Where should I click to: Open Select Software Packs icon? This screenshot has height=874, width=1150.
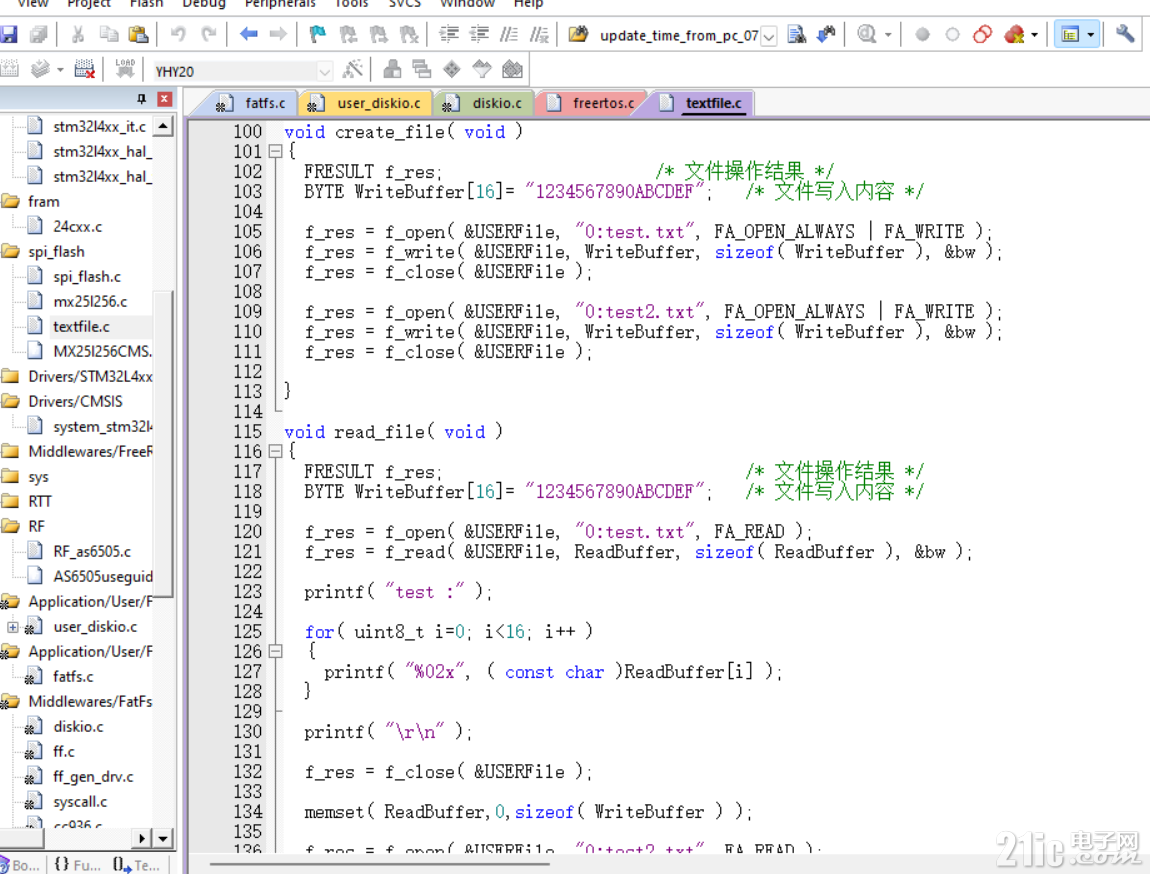click(482, 70)
